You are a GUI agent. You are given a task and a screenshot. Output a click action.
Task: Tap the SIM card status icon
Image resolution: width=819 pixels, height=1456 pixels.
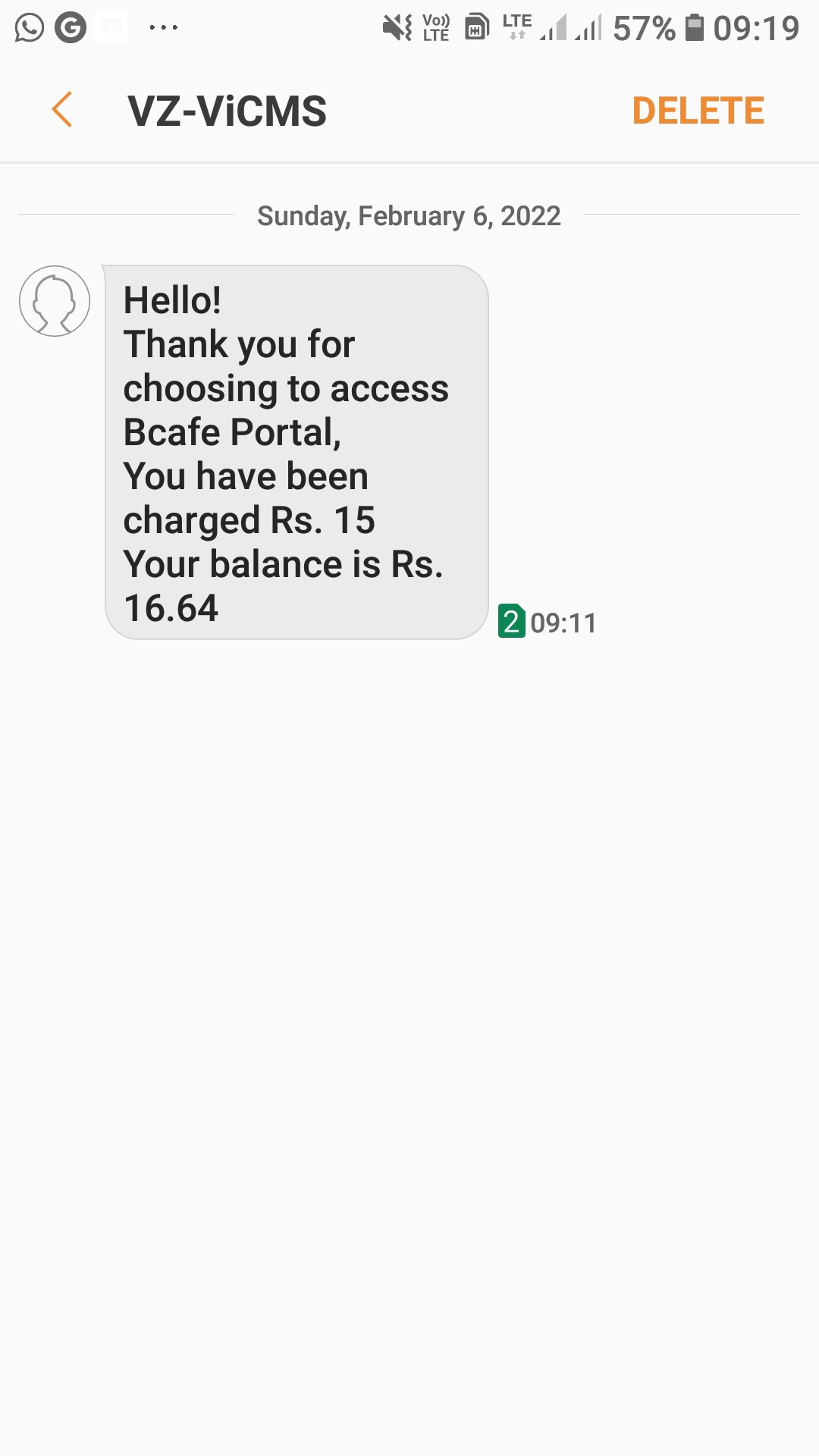[x=476, y=28]
